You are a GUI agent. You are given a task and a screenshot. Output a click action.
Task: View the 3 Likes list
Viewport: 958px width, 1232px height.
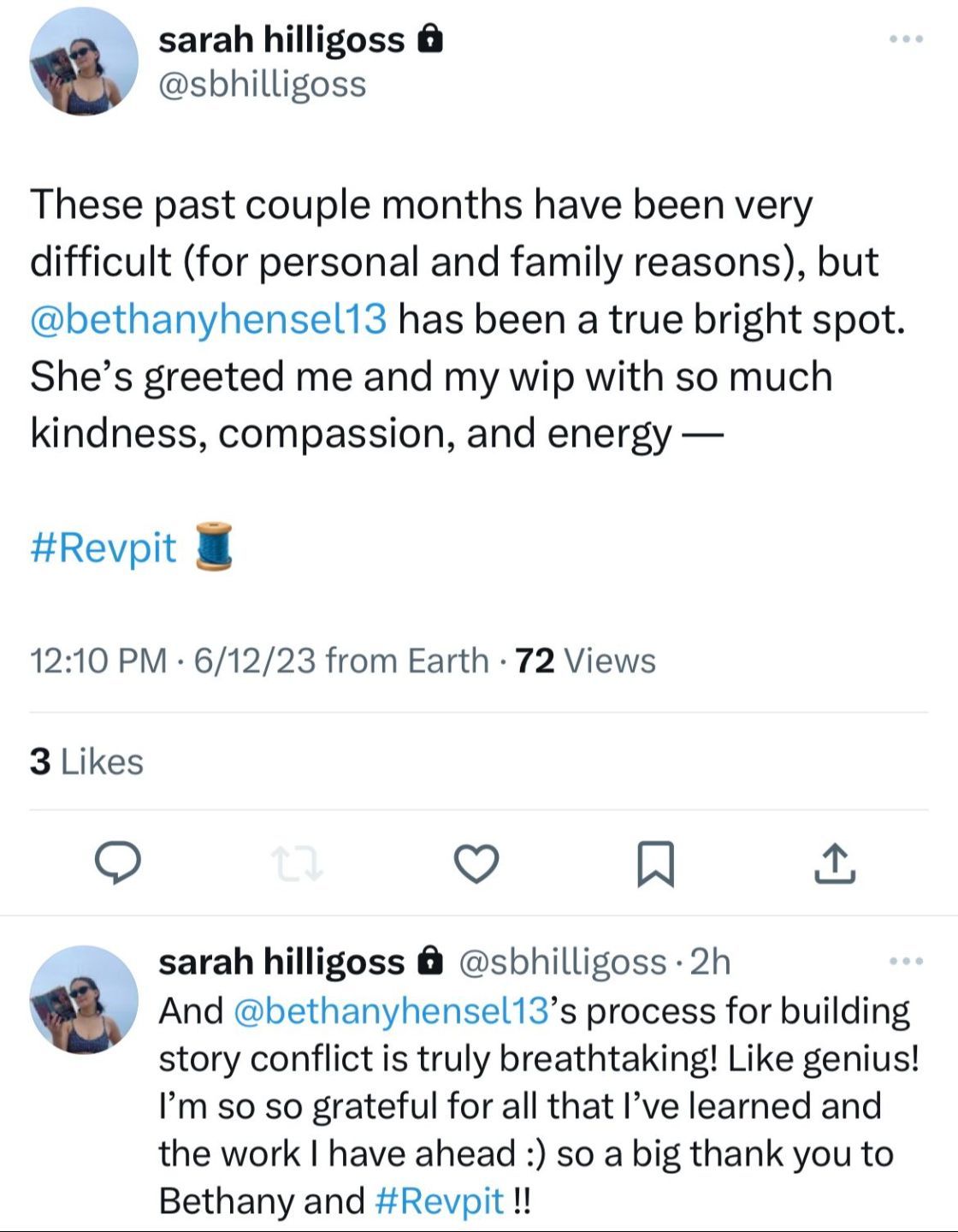pos(86,761)
